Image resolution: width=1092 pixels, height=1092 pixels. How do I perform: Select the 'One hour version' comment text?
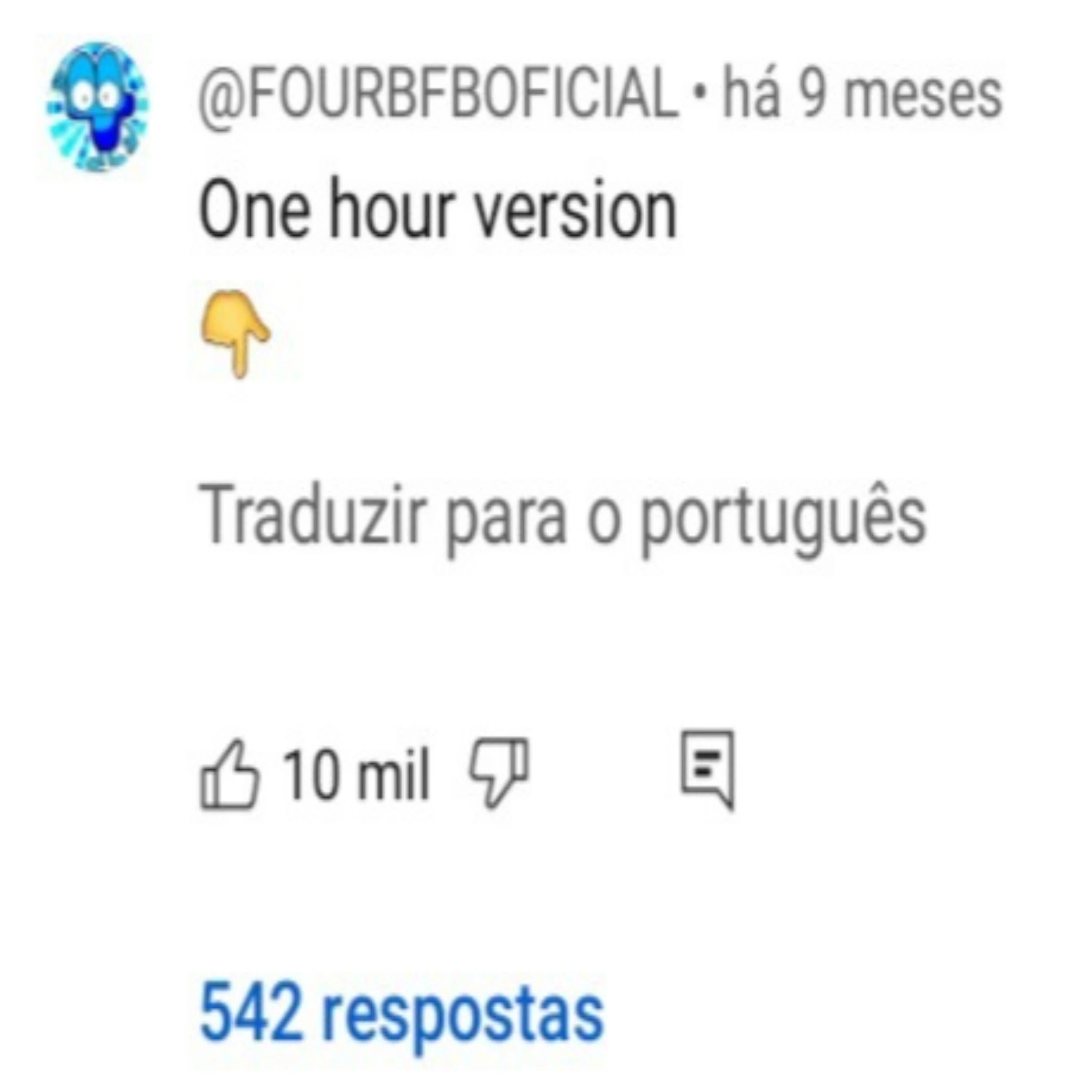pyautogui.click(x=438, y=209)
